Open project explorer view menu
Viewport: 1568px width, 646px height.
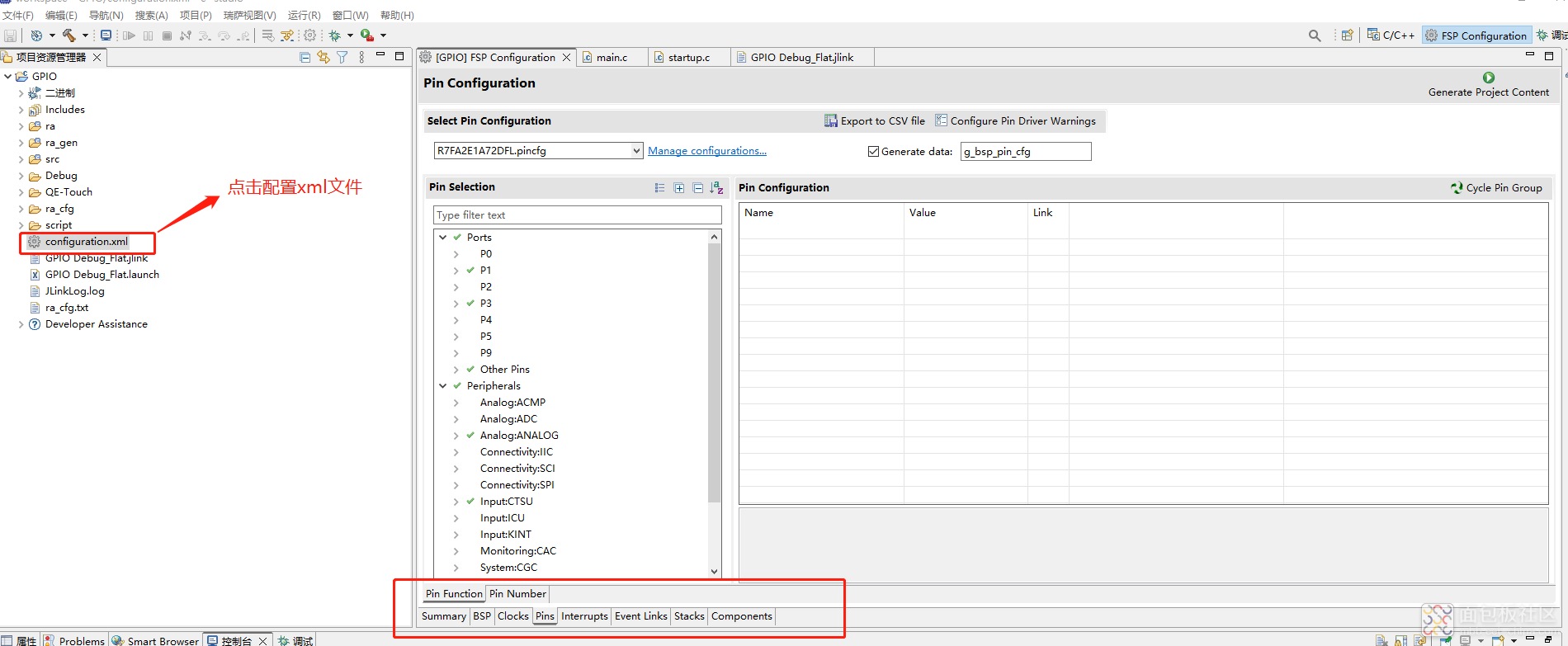pyautogui.click(x=361, y=57)
